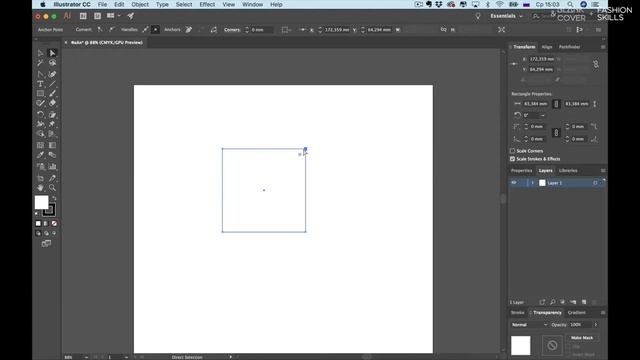Switch to the Gradient tab
Image resolution: width=640 pixels, height=360 pixels.
pyautogui.click(x=577, y=313)
